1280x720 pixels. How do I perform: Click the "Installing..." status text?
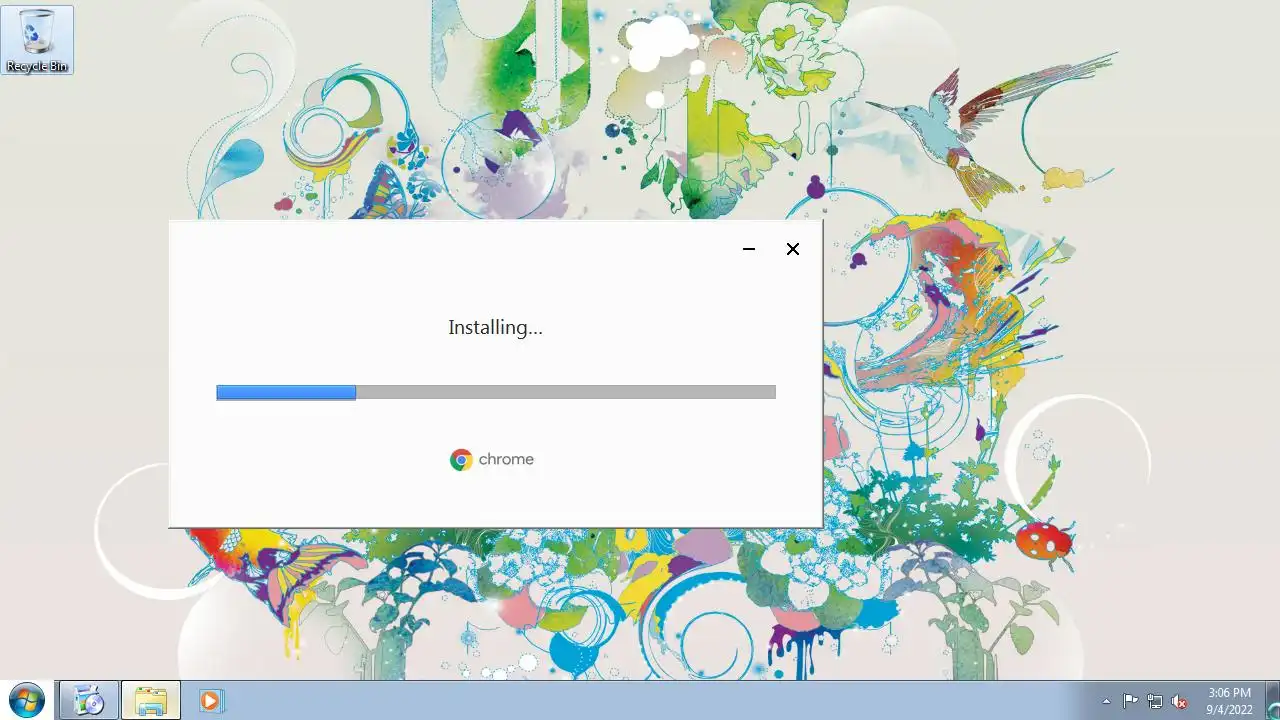pyautogui.click(x=495, y=327)
